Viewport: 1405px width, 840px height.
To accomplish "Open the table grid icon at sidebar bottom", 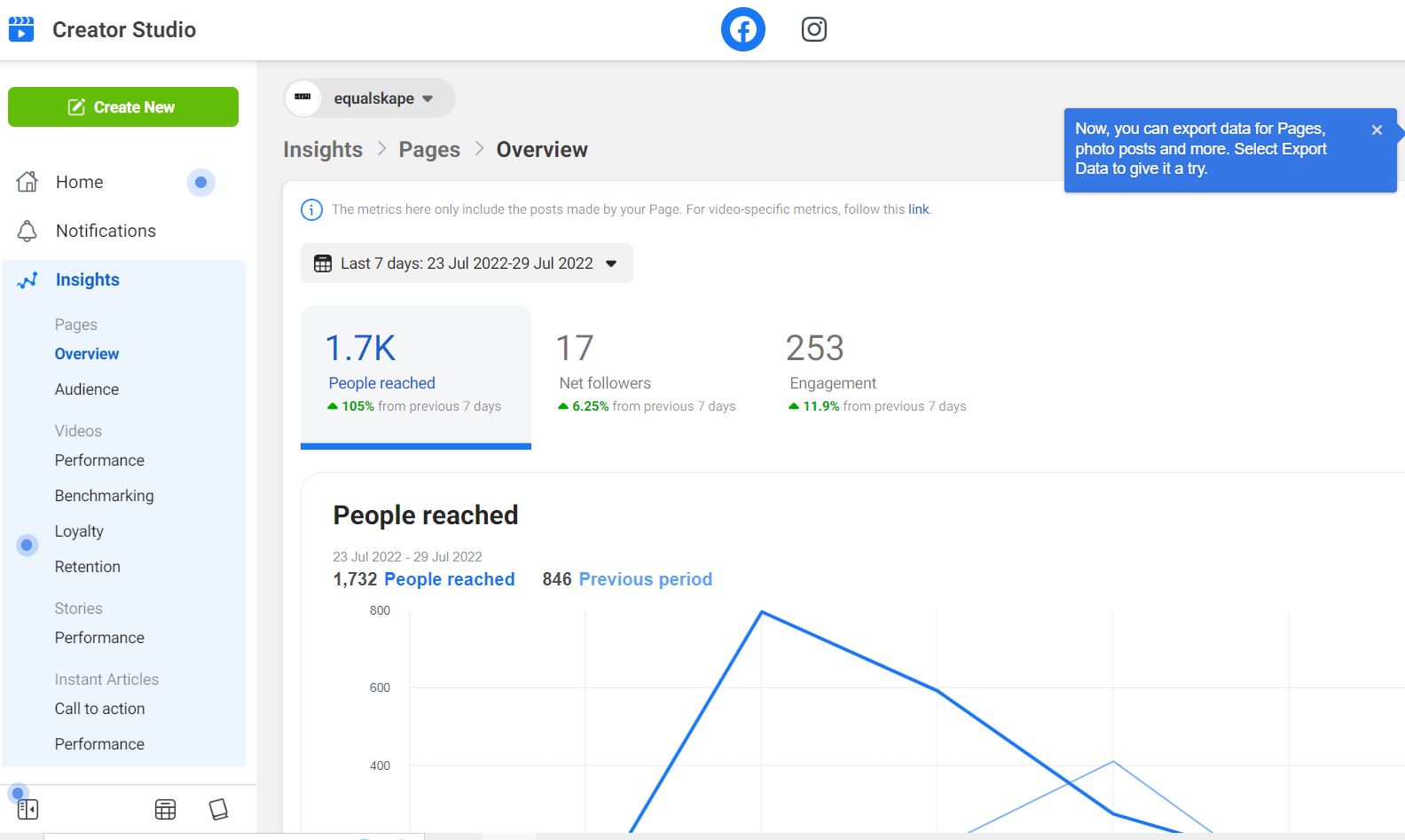I will coord(166,809).
